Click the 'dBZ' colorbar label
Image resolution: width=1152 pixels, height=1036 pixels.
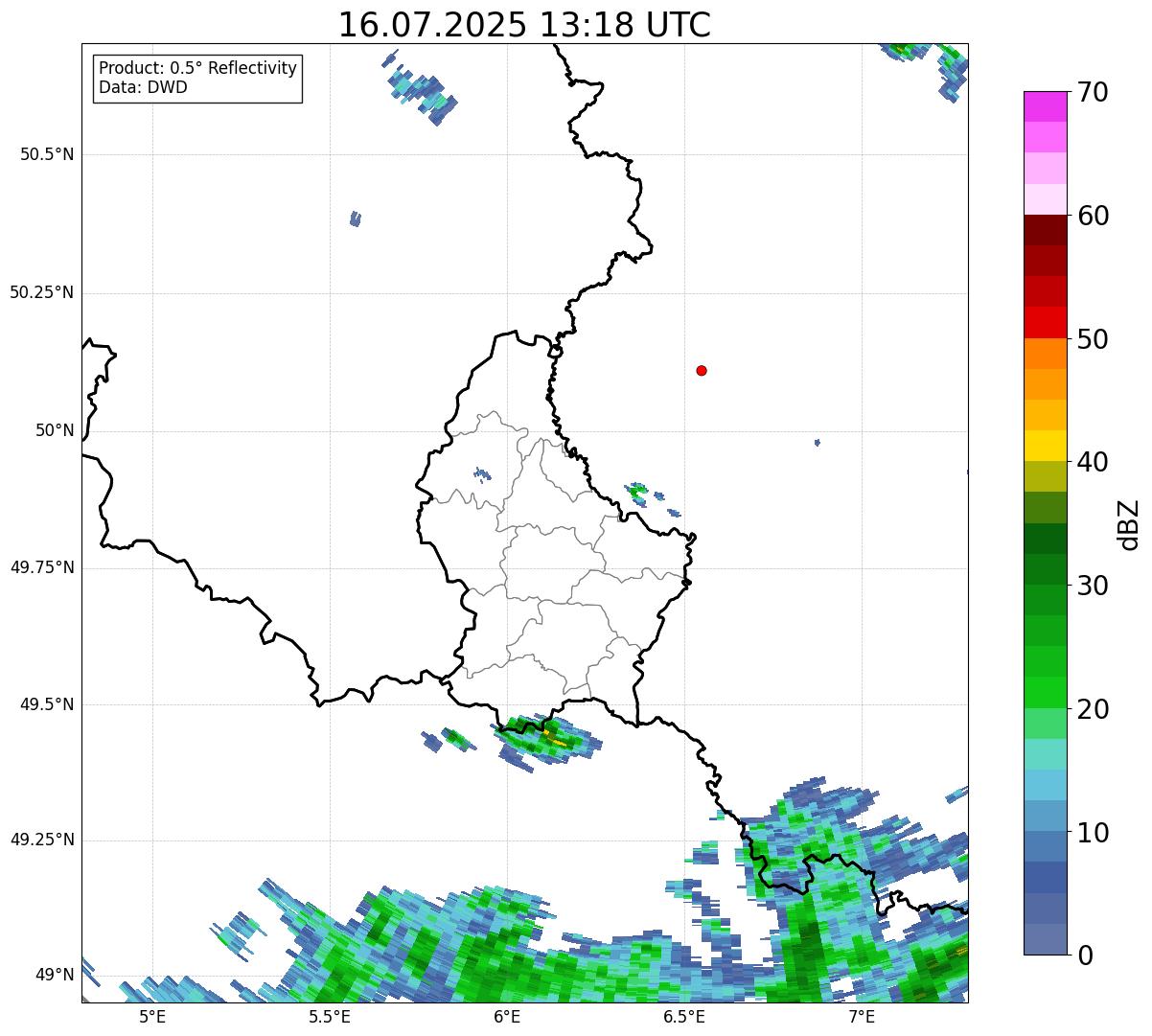(x=1130, y=523)
